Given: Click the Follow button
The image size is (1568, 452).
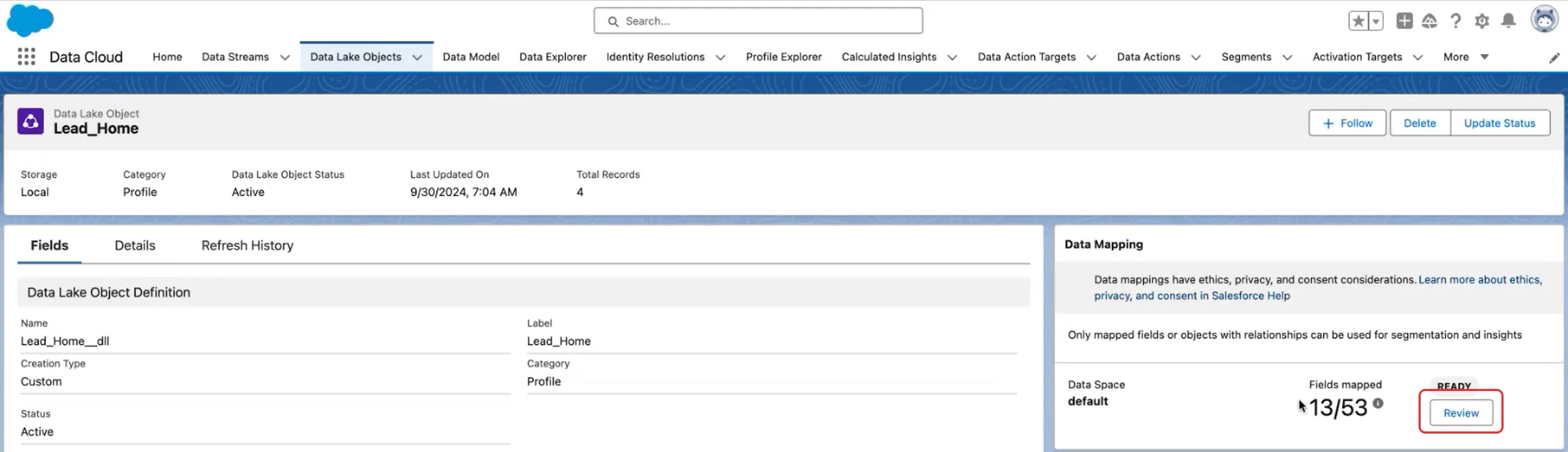Looking at the screenshot, I should (x=1347, y=123).
